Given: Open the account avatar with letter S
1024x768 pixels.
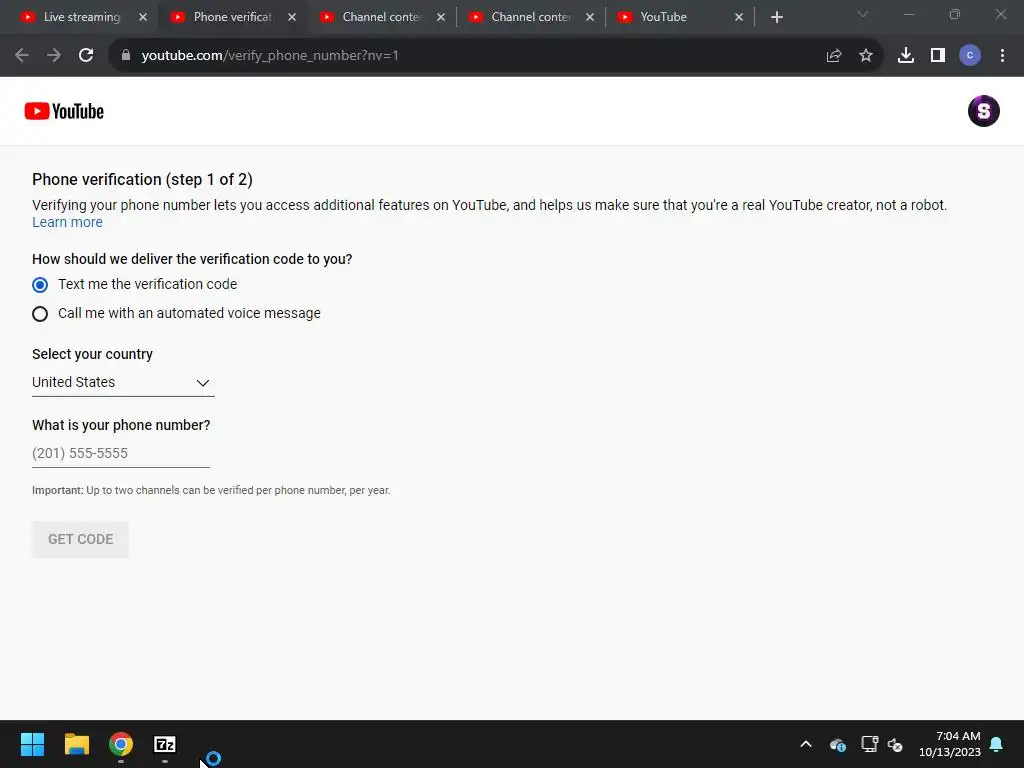Looking at the screenshot, I should 984,111.
